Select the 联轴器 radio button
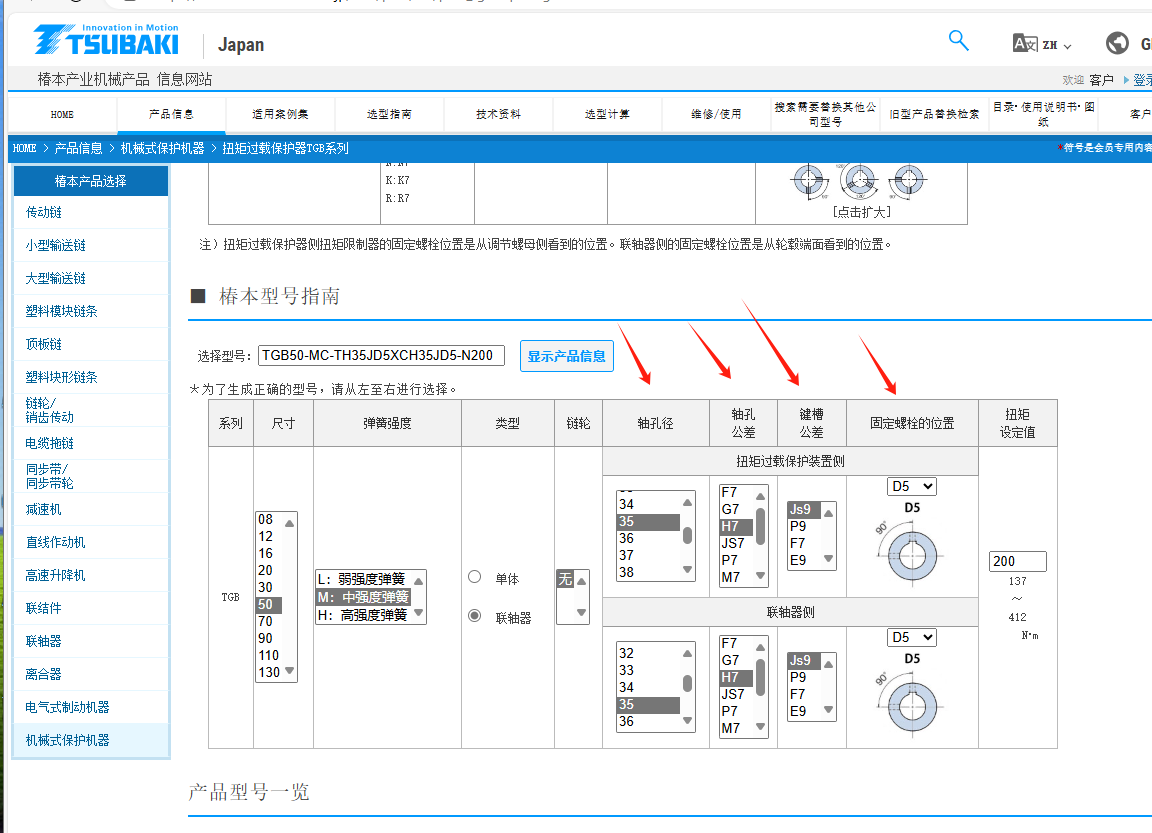The width and height of the screenshot is (1152, 833). [475, 616]
